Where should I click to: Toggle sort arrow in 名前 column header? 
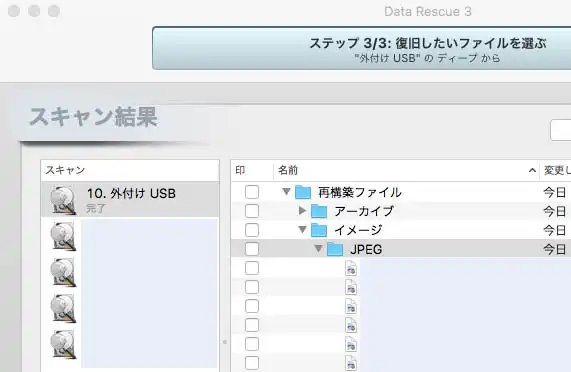coord(532,170)
